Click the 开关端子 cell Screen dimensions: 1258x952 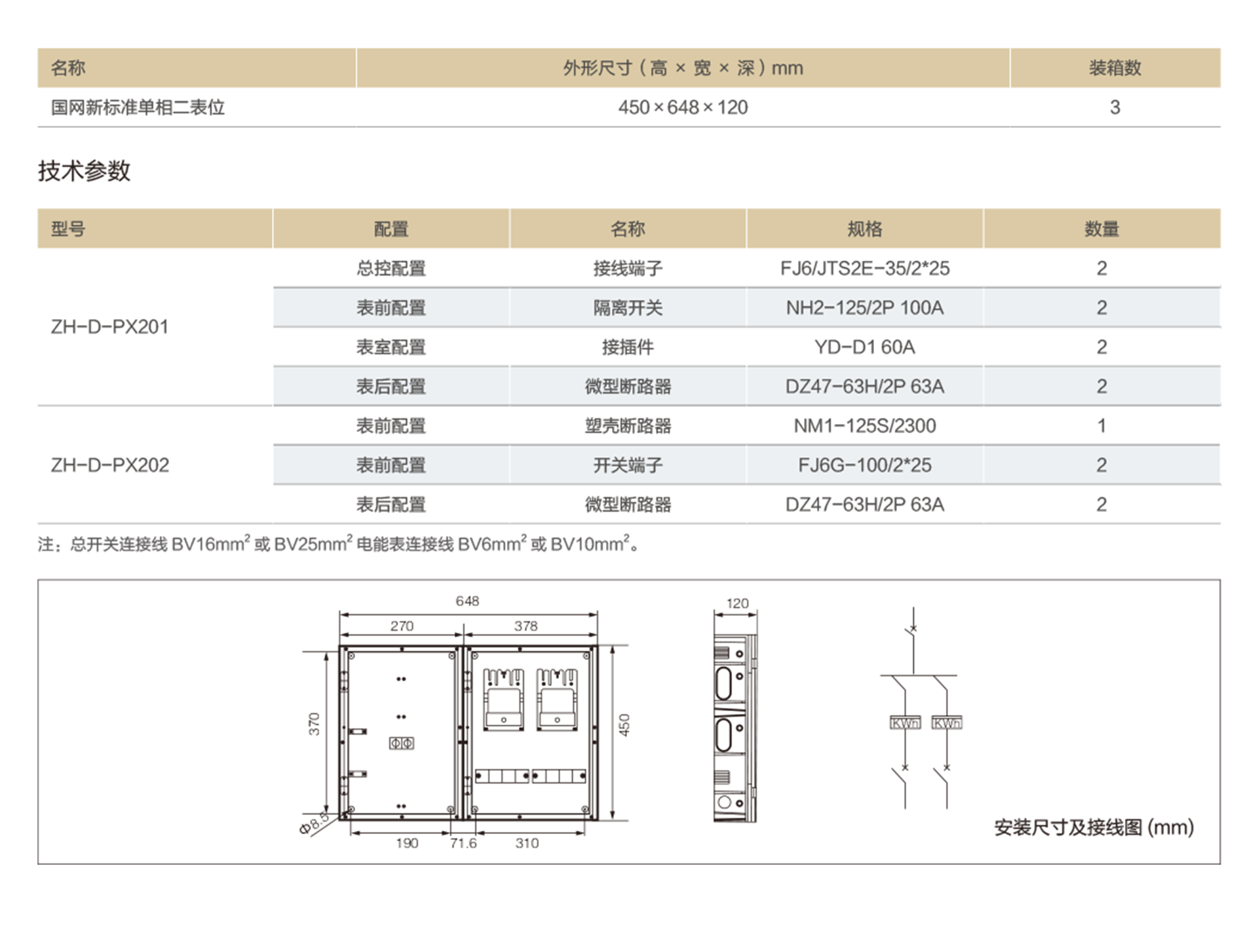(628, 465)
